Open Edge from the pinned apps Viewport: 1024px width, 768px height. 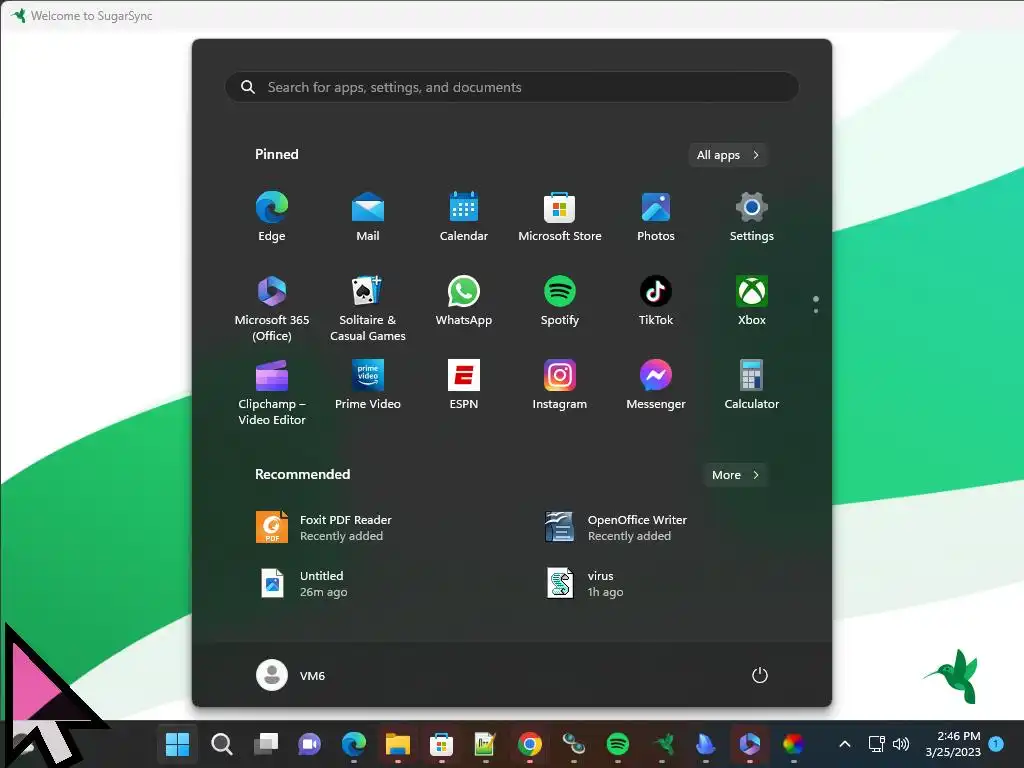click(x=272, y=216)
